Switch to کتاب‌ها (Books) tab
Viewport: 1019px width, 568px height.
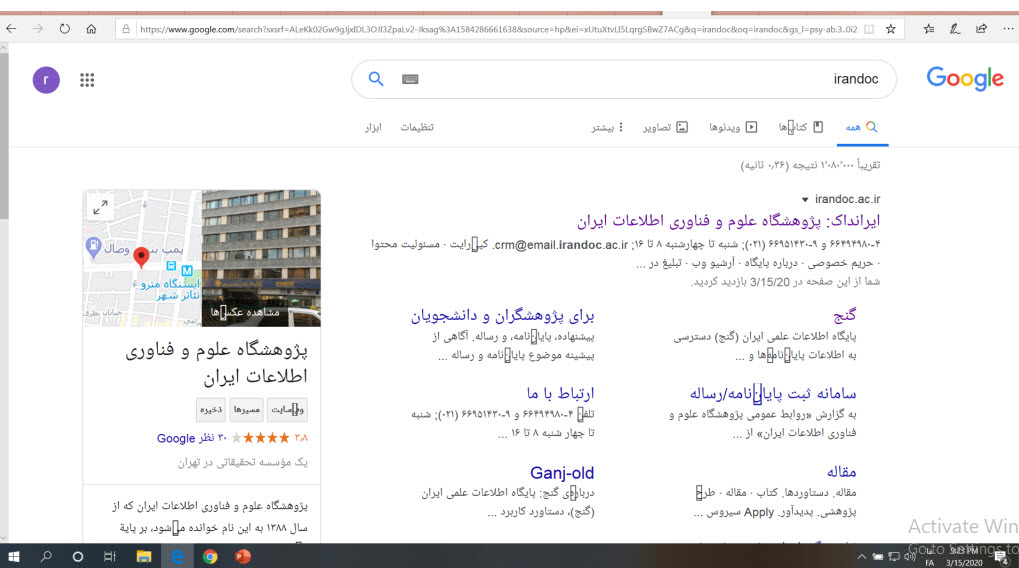tap(801, 127)
